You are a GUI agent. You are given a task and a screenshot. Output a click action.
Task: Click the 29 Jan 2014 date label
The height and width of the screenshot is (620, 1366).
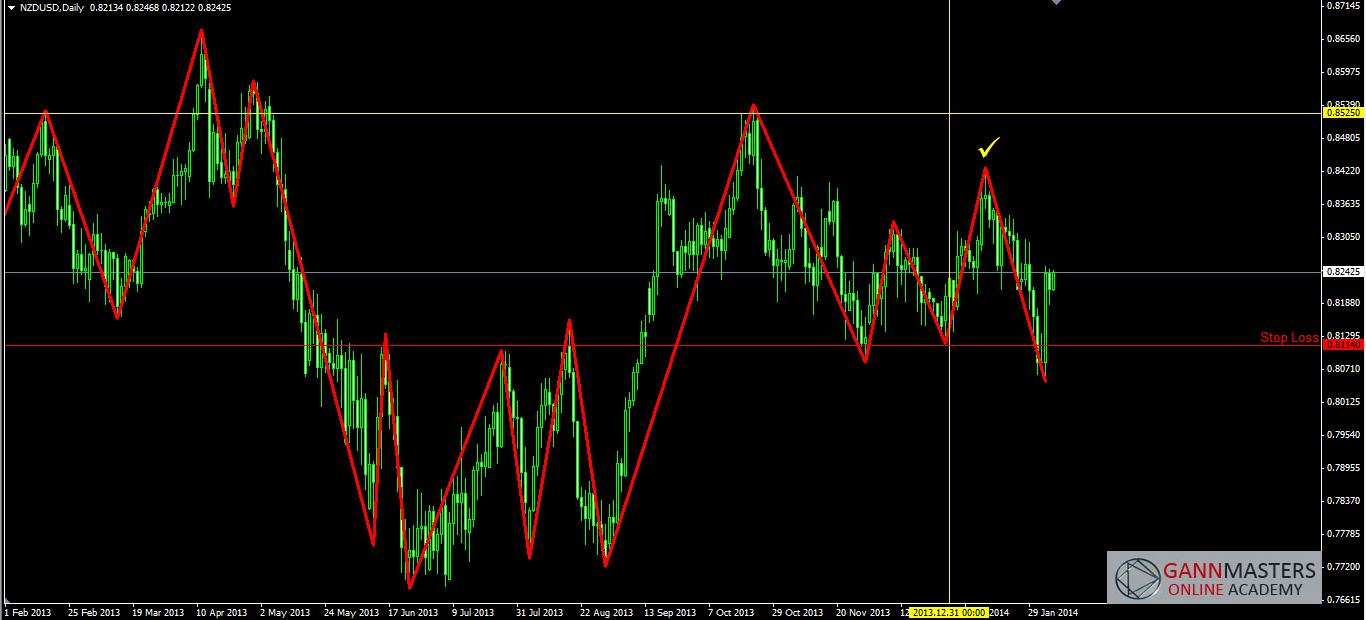click(1053, 612)
